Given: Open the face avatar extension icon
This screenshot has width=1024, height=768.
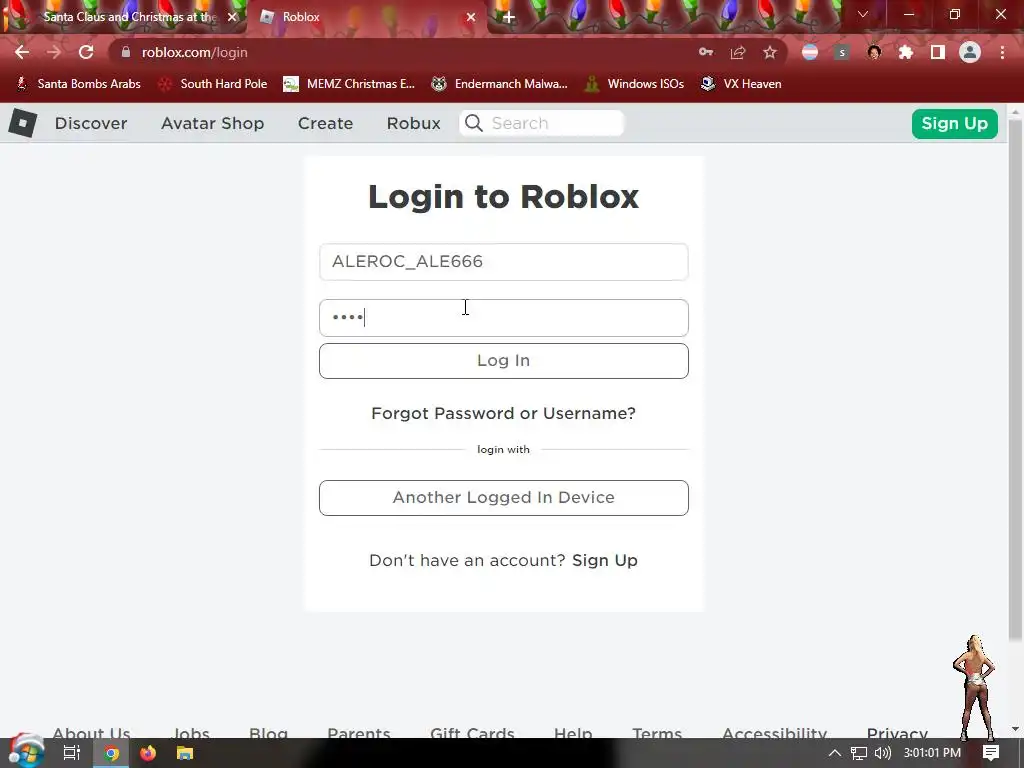Looking at the screenshot, I should pos(874,52).
